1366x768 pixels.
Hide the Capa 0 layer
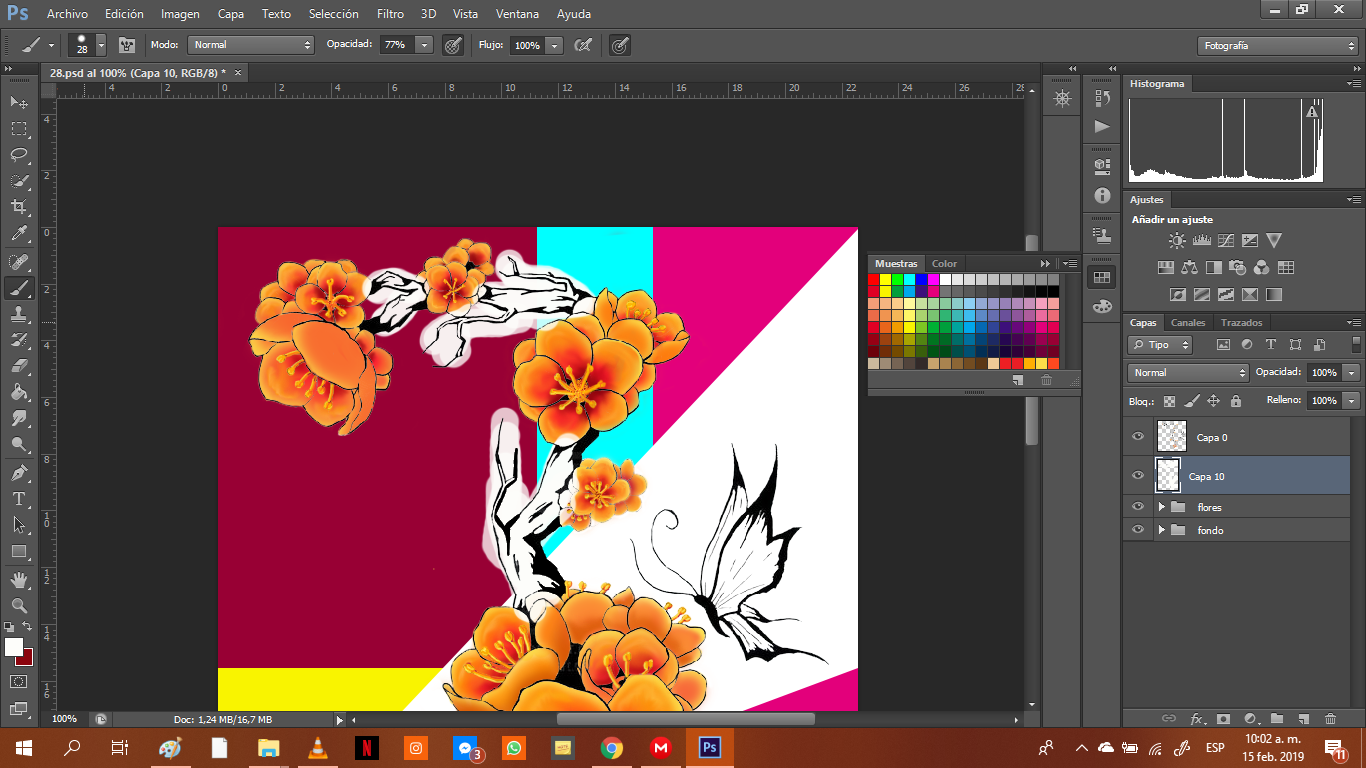pos(1137,437)
